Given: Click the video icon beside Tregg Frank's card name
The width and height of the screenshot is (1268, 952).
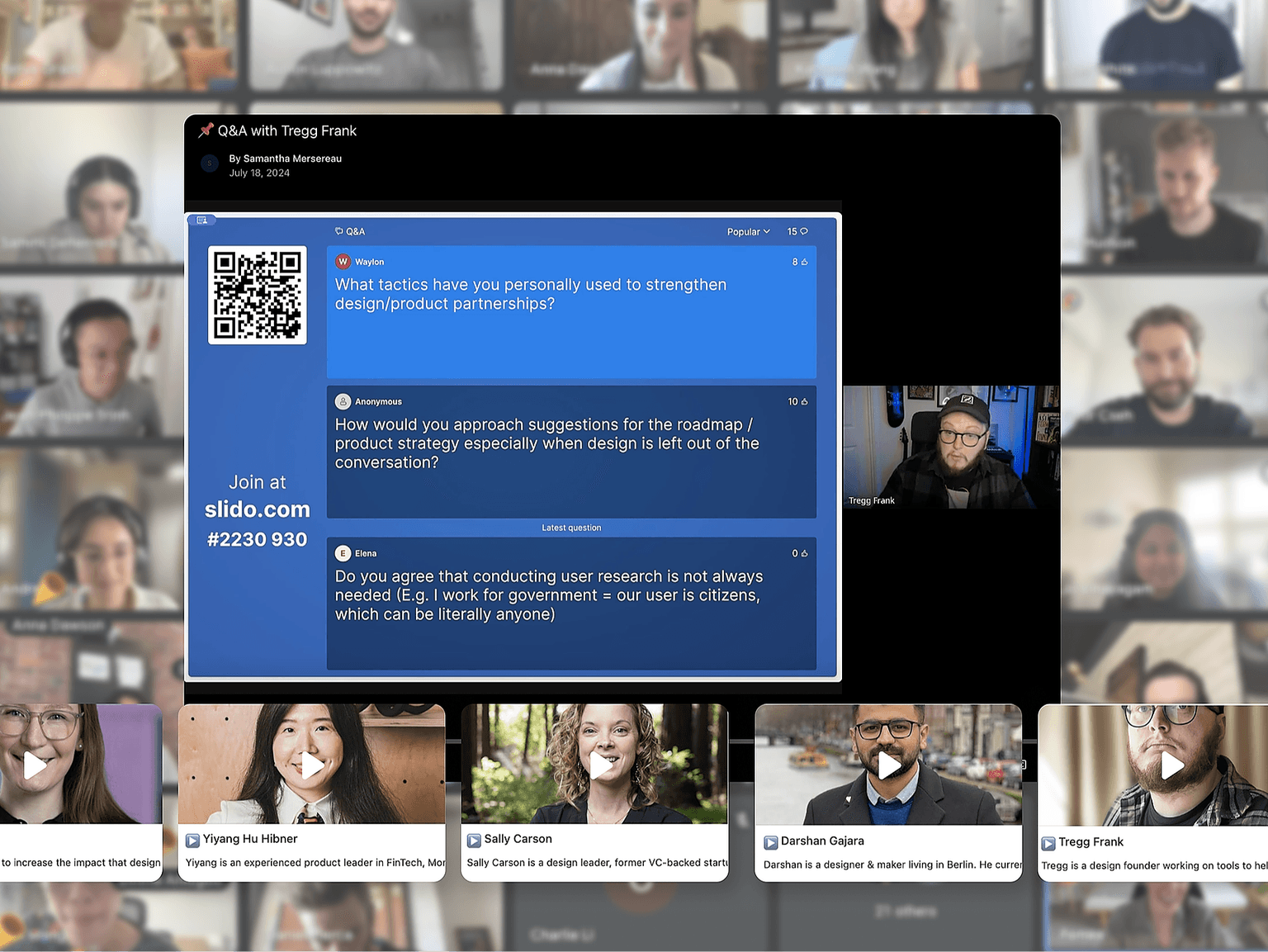Looking at the screenshot, I should pyautogui.click(x=1048, y=844).
